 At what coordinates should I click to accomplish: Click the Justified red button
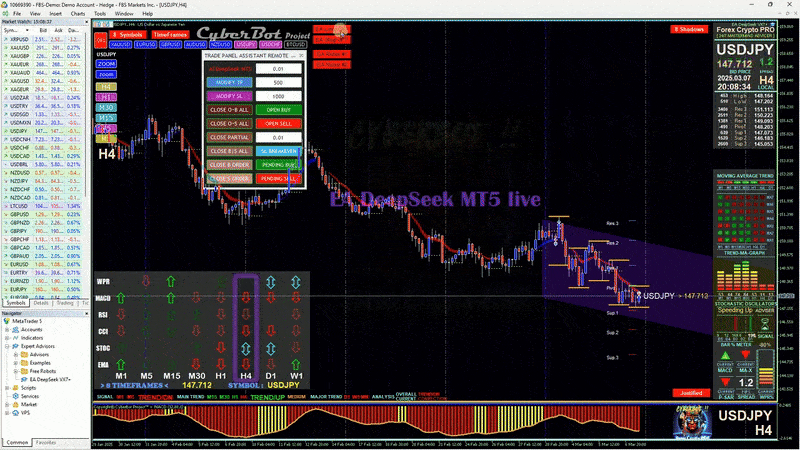[x=691, y=393]
